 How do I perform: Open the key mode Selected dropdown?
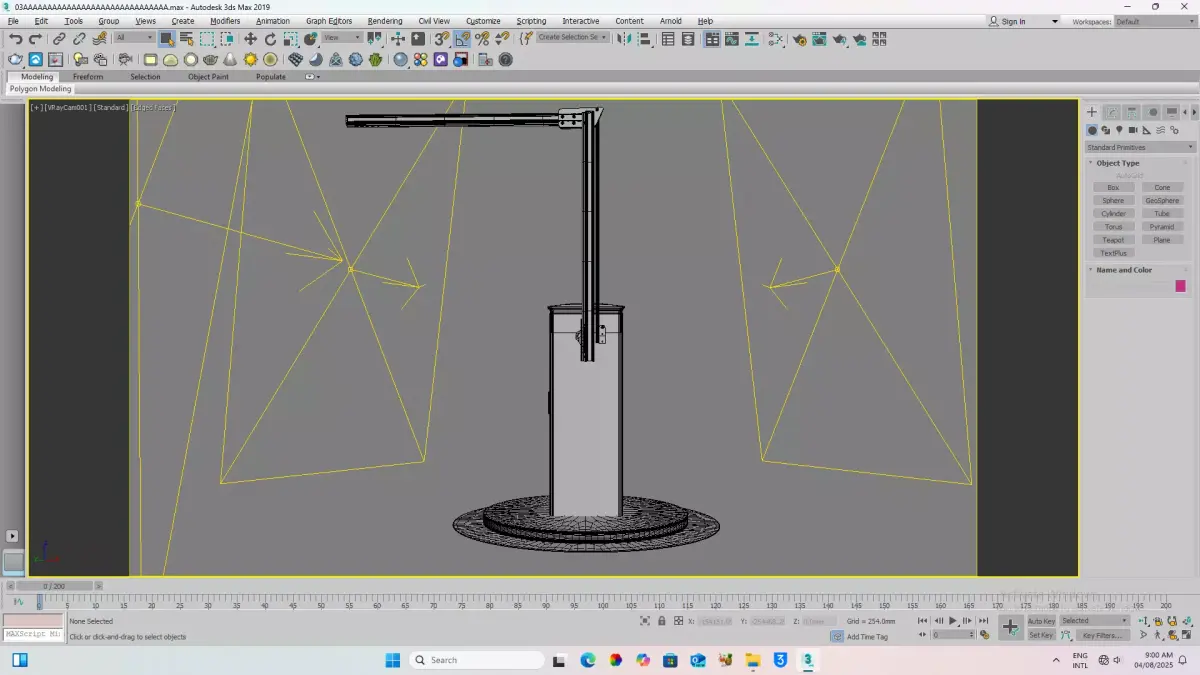tap(1094, 620)
